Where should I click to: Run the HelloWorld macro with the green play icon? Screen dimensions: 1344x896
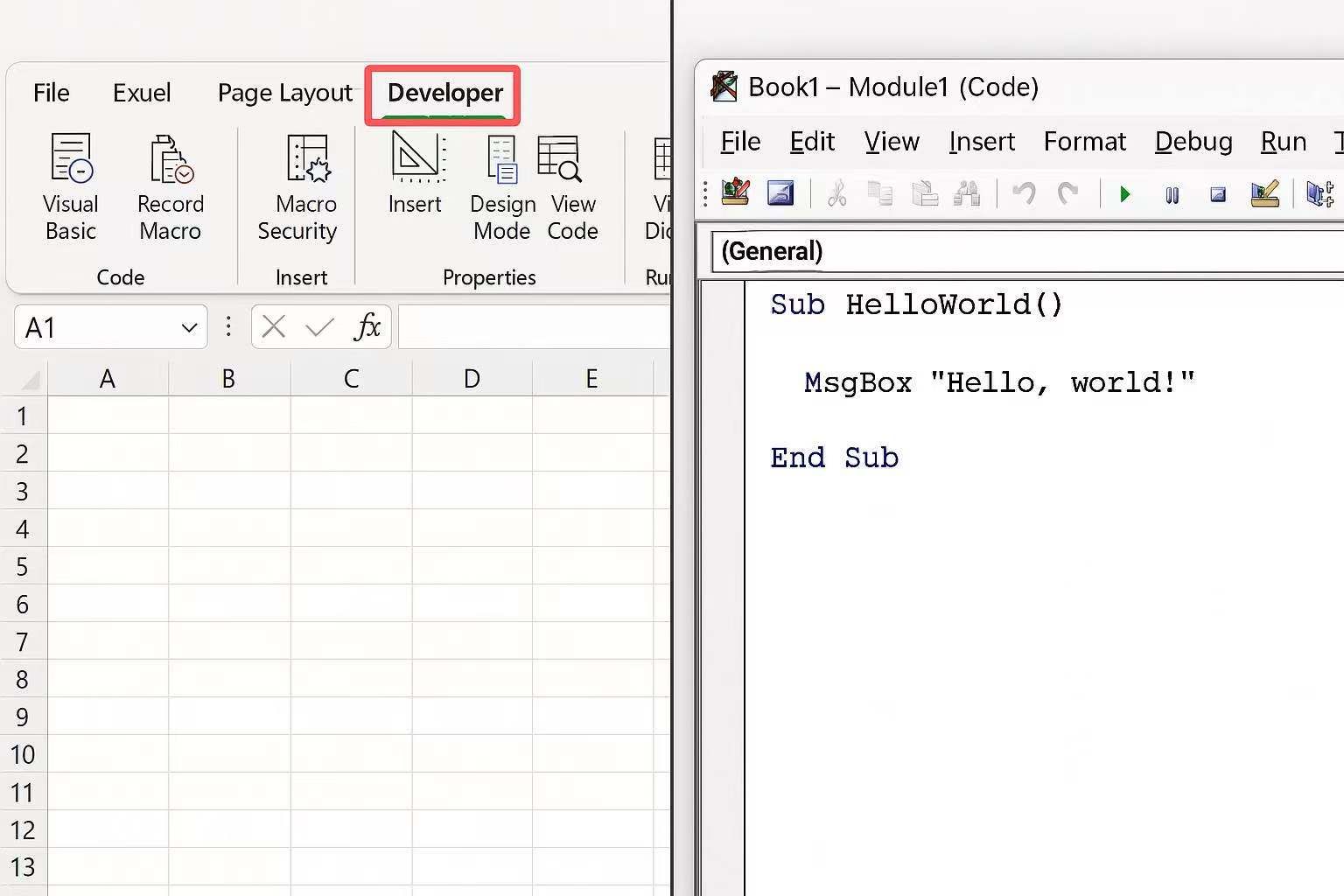coord(1123,193)
